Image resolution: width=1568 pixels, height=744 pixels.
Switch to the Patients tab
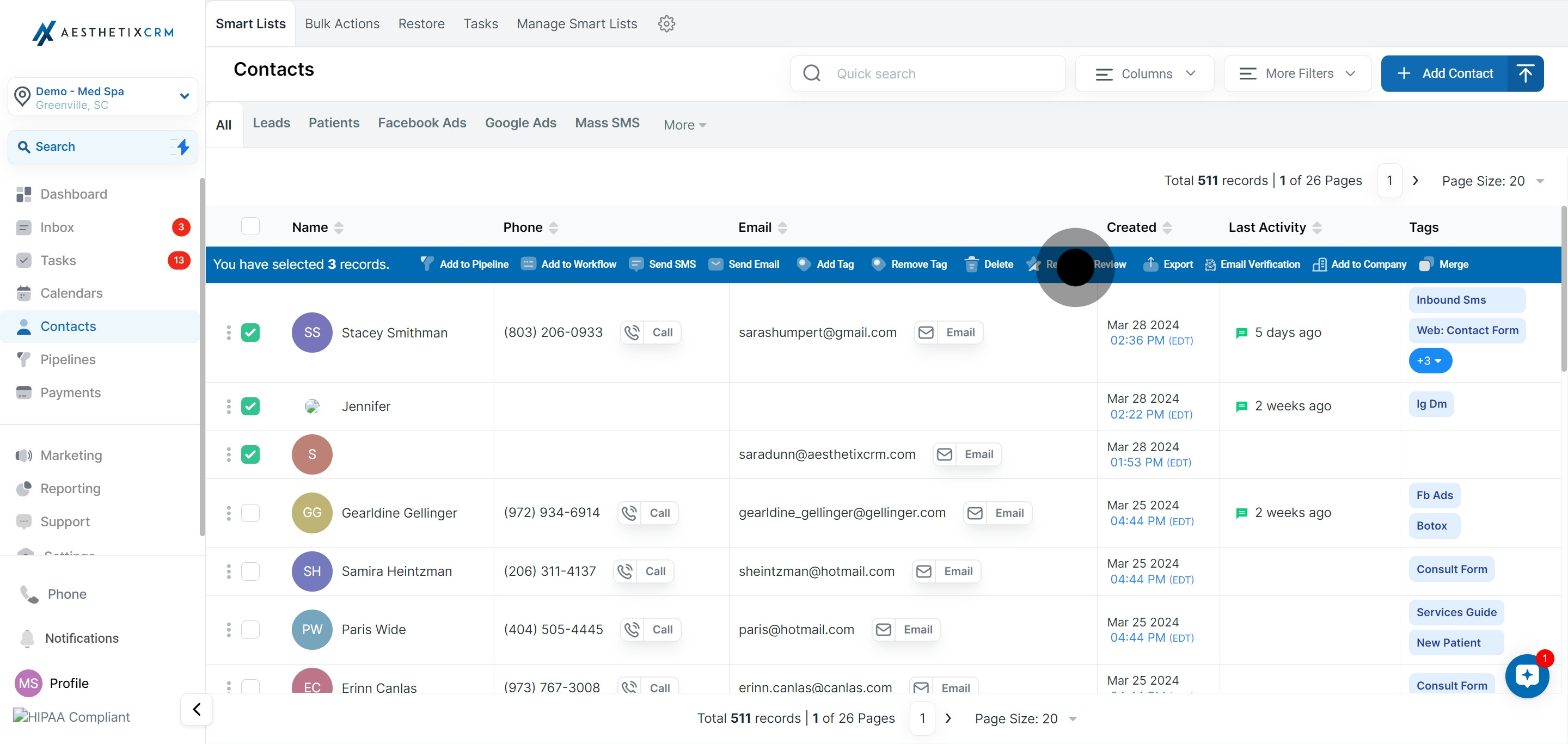[334, 123]
